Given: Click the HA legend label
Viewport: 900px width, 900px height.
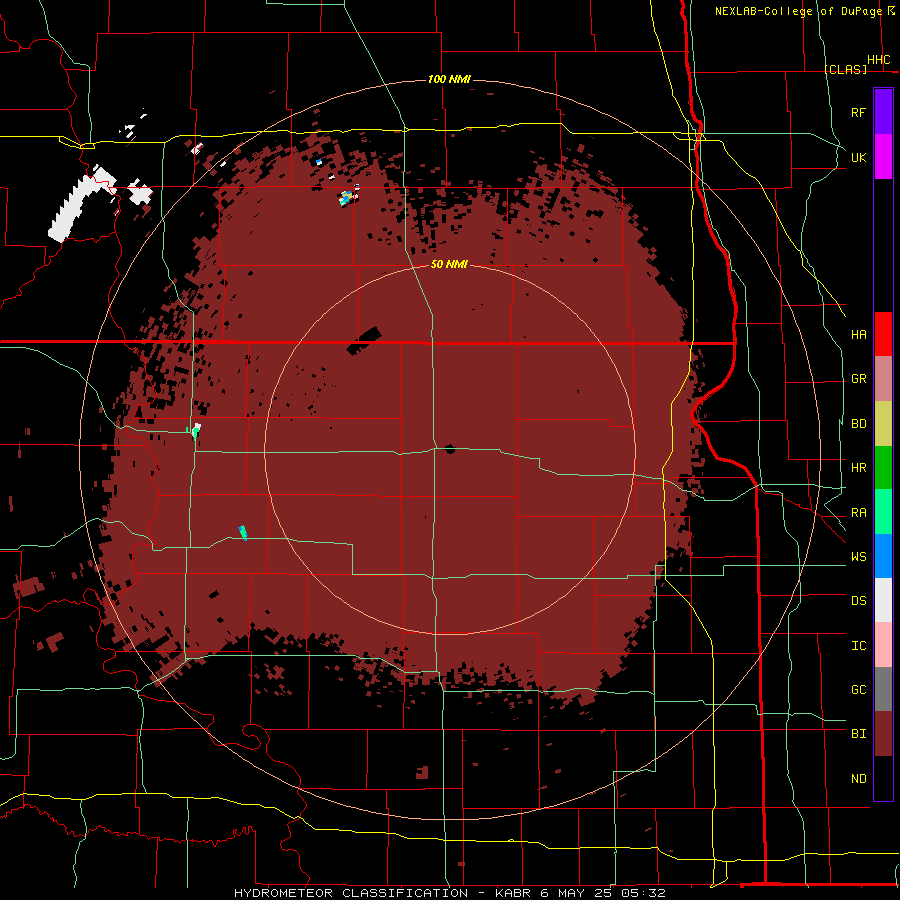Looking at the screenshot, I should click(858, 334).
